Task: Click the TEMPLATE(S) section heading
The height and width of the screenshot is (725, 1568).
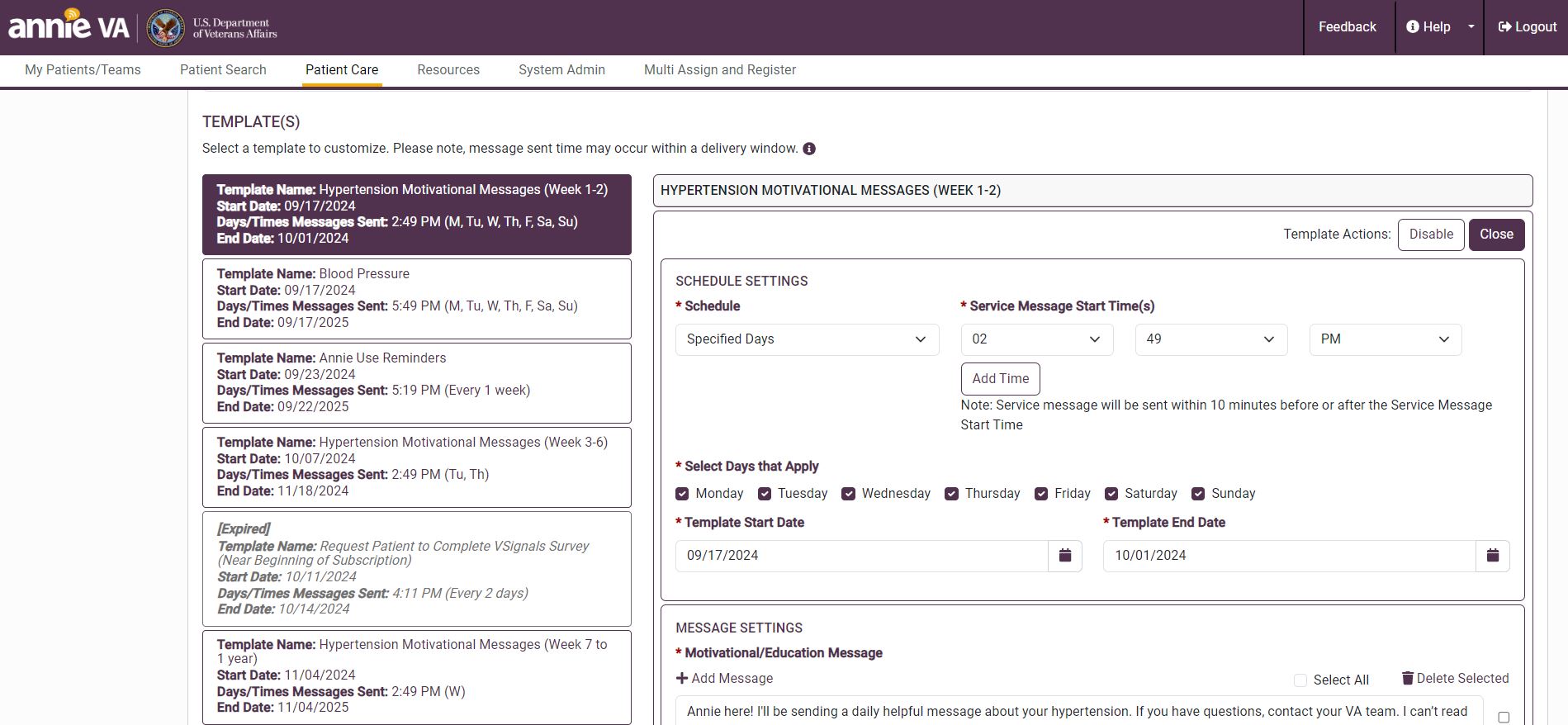Action: 251,122
